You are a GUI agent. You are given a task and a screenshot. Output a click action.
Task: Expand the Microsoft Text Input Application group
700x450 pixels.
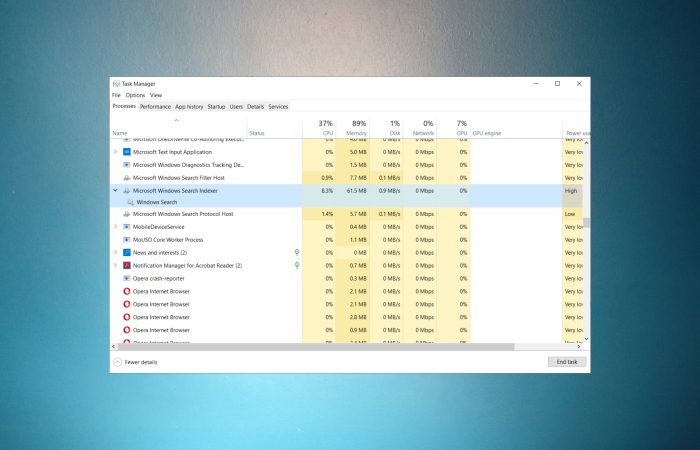[x=115, y=152]
